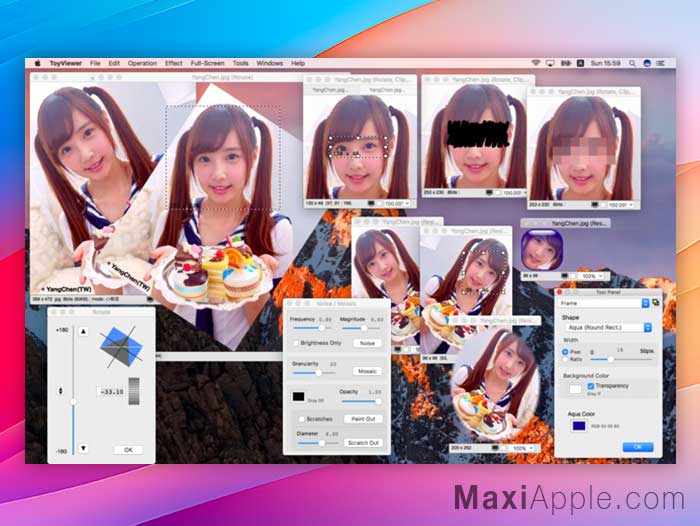700x526 pixels.
Task: Enable the Brightness Only checkbox
Action: [x=296, y=343]
